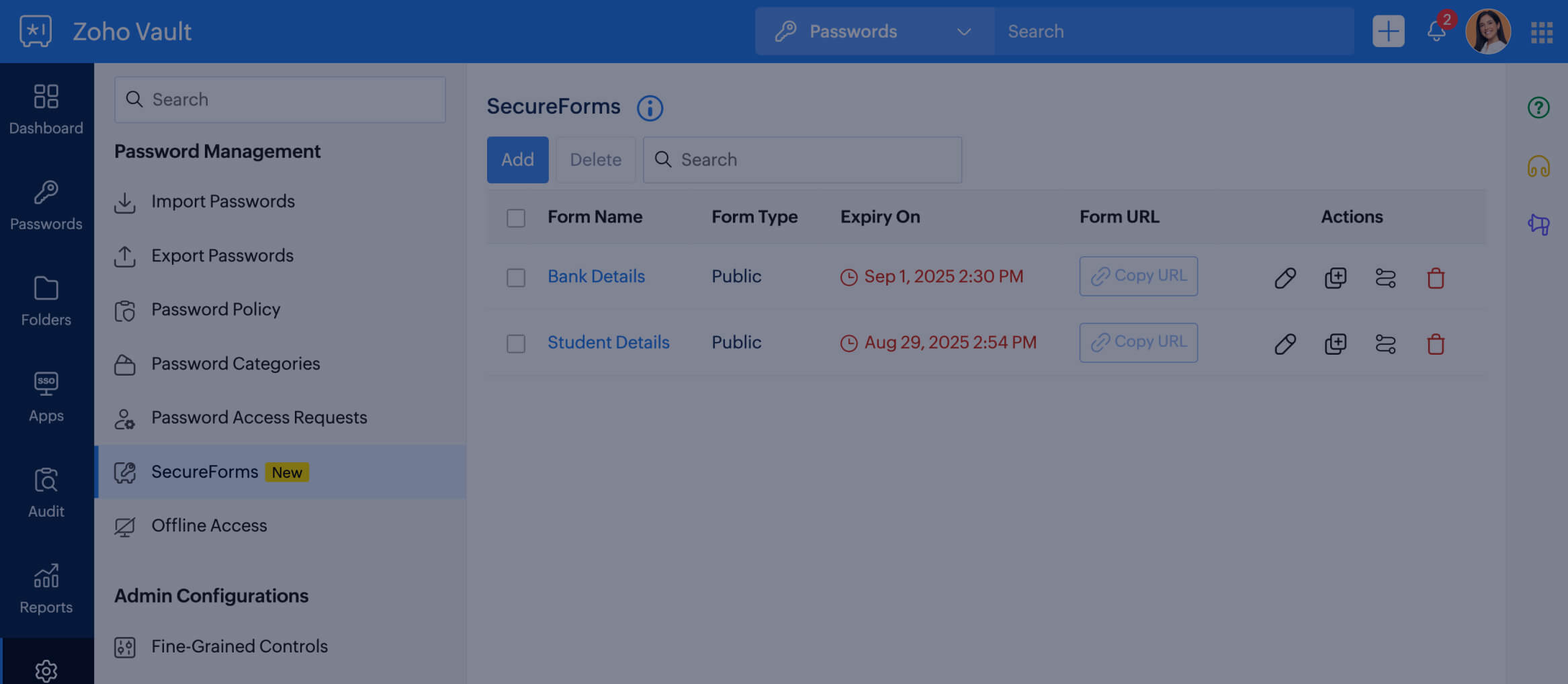Copy URL for the Bank Details form
The width and height of the screenshot is (1568, 684).
(1138, 276)
